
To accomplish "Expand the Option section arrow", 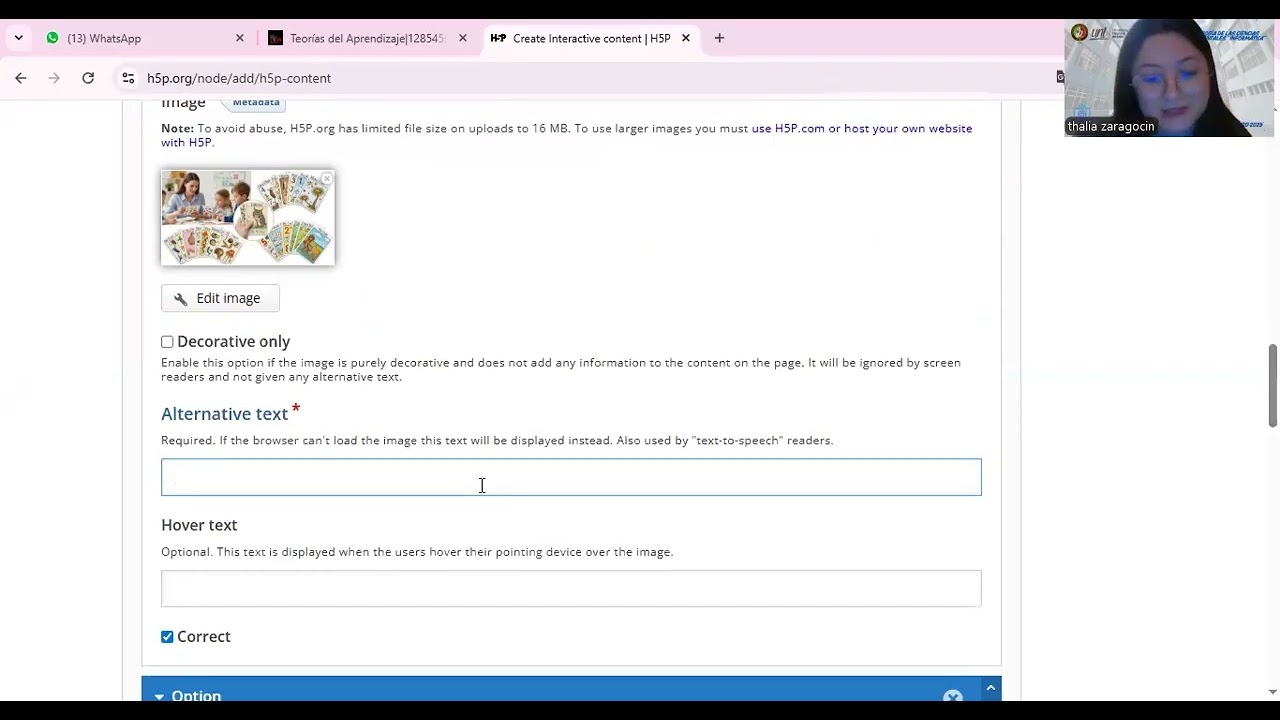I will [159, 696].
